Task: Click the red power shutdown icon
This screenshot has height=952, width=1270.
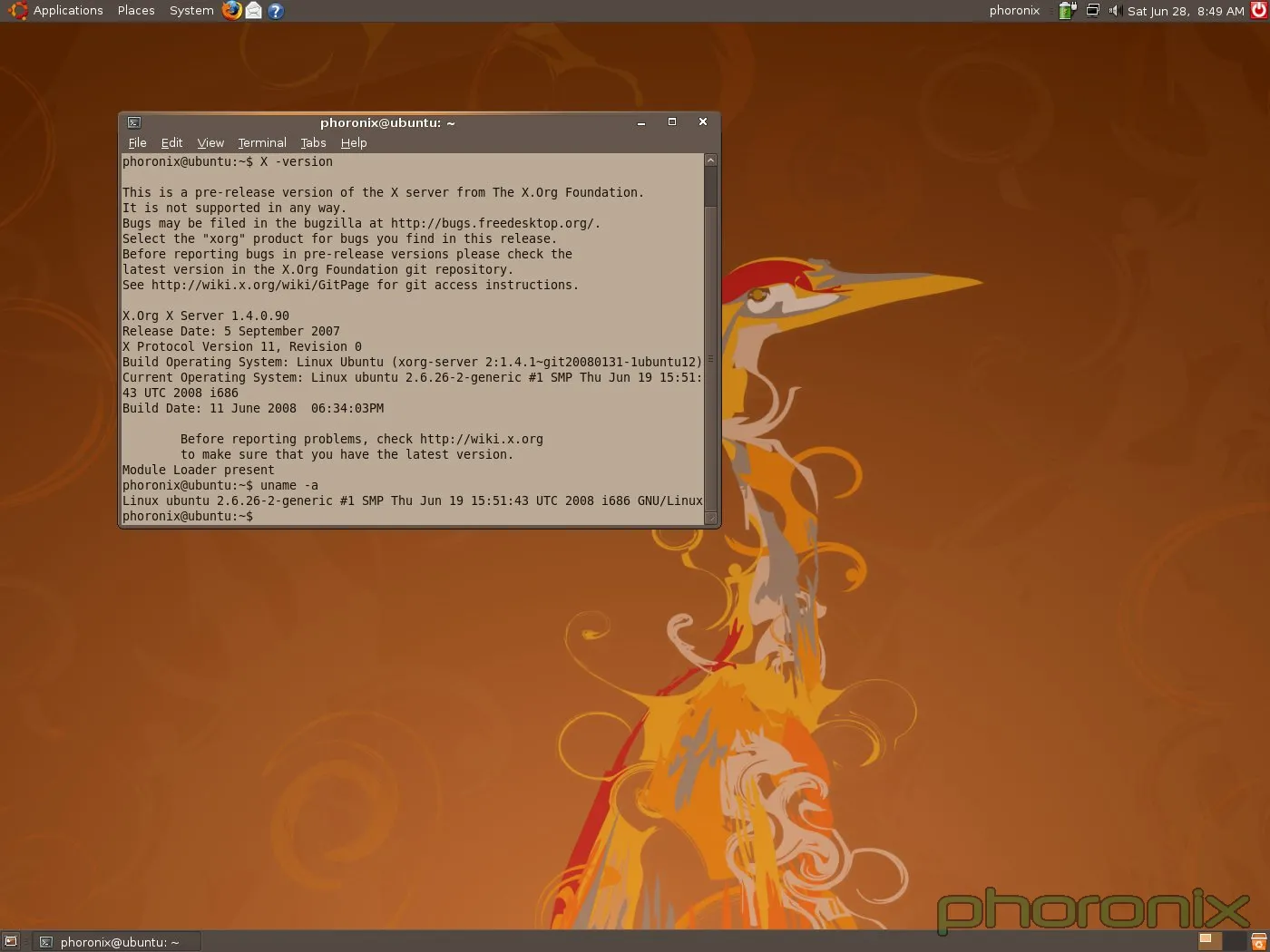Action: [1259, 11]
